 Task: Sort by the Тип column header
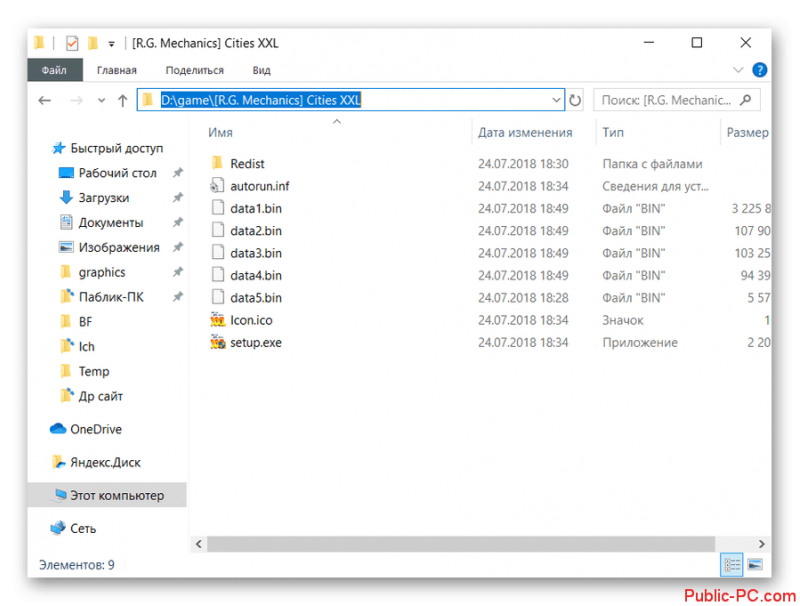613,133
